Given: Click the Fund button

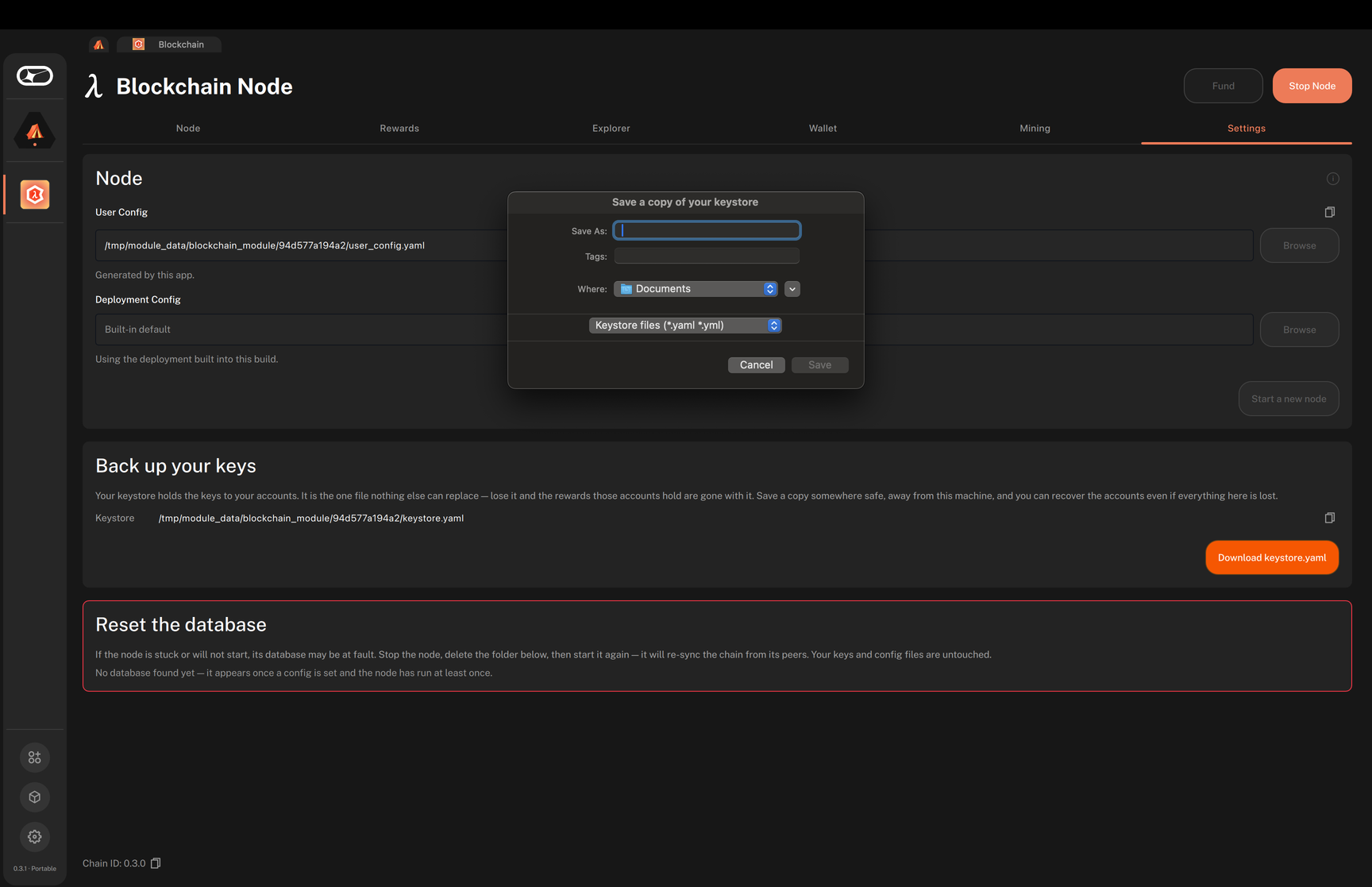Looking at the screenshot, I should tap(1224, 86).
